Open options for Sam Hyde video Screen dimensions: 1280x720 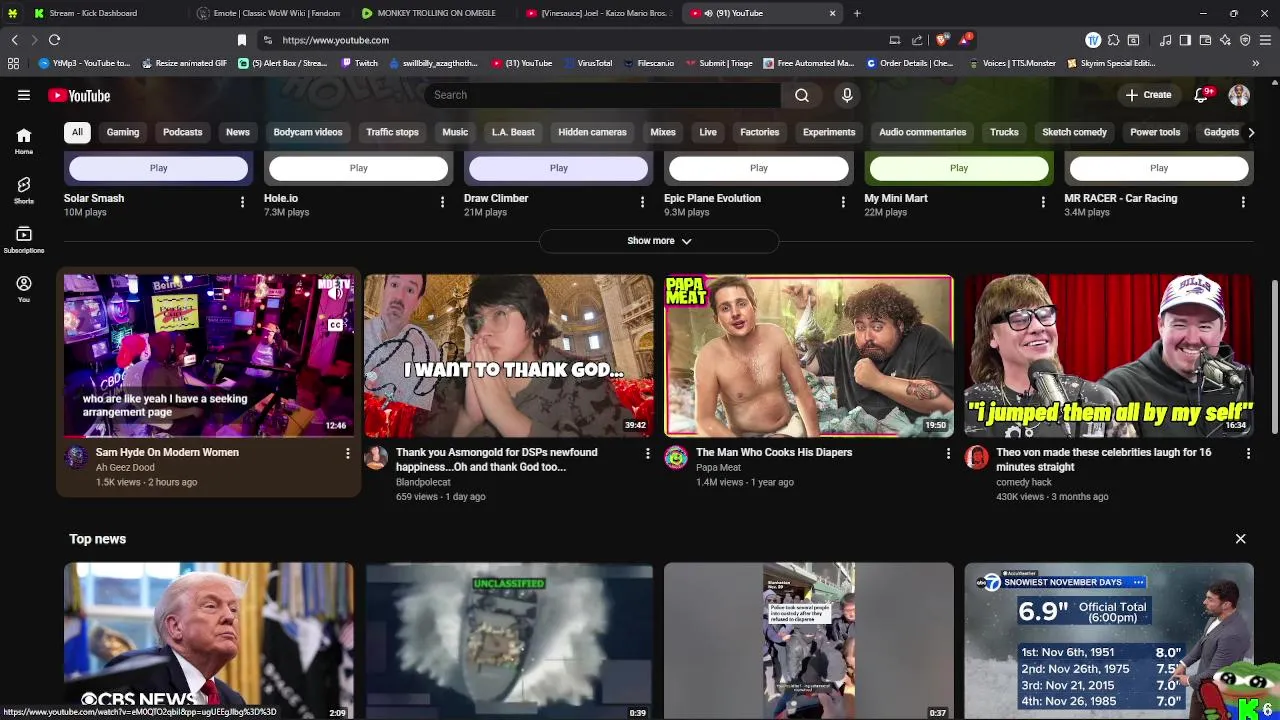pos(347,454)
